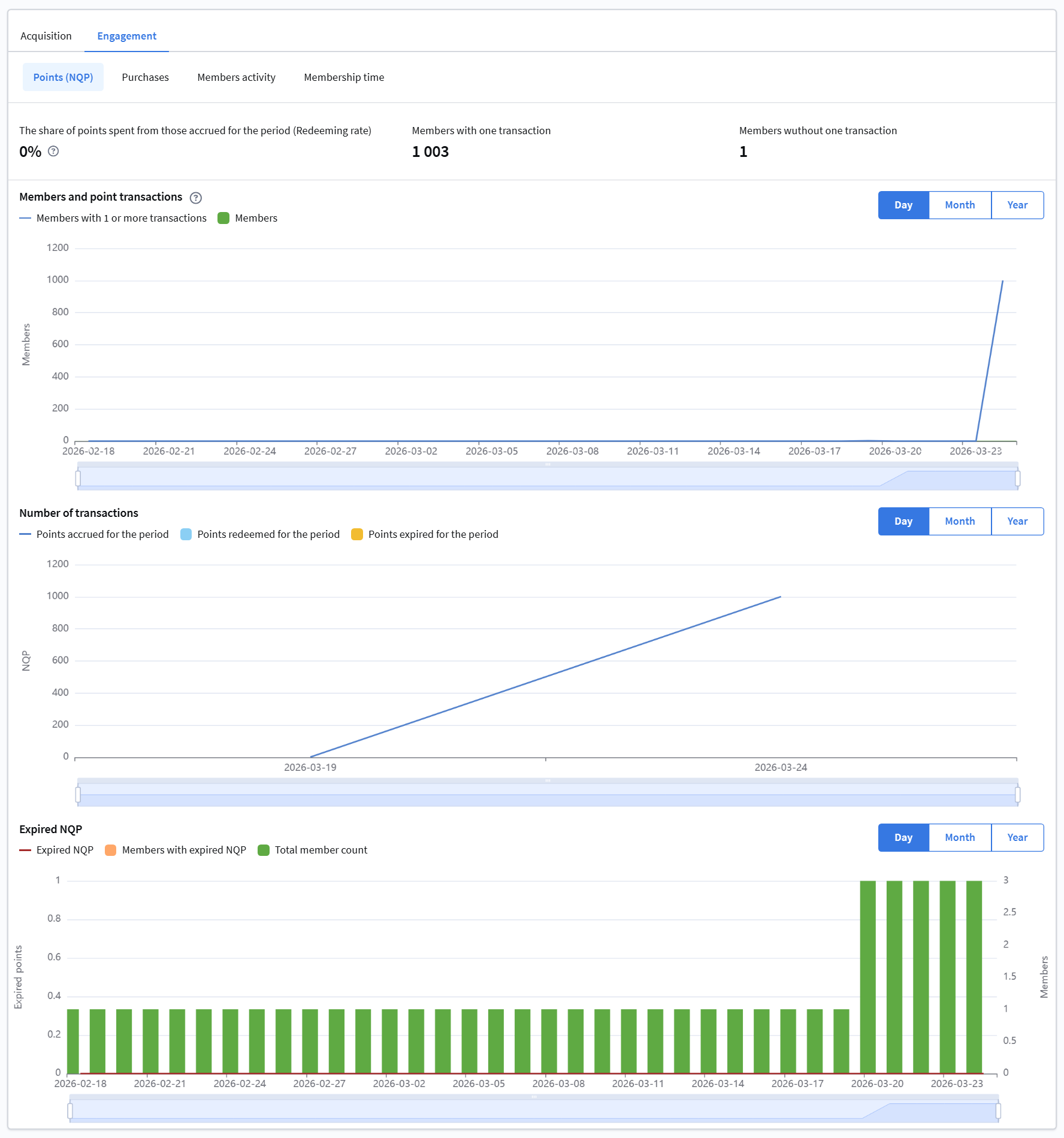Switch Expired NQP chart to Month view

click(x=959, y=838)
